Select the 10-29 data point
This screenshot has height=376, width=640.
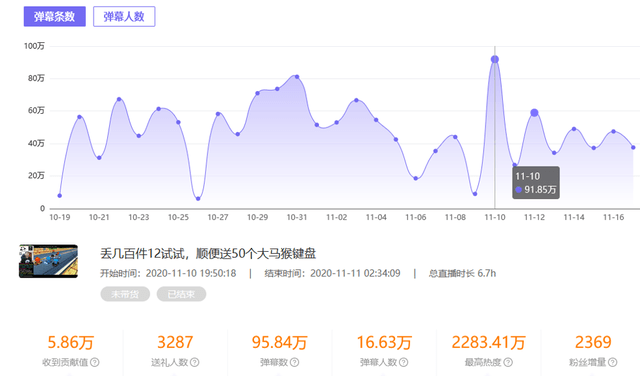pos(258,93)
